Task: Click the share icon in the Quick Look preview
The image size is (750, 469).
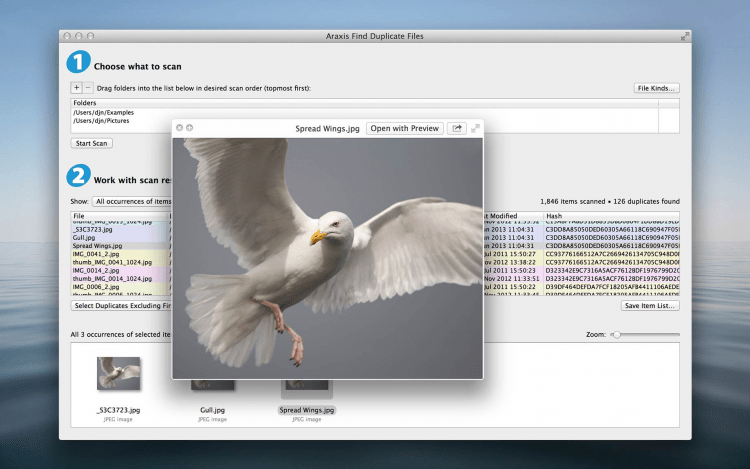Action: coord(457,128)
